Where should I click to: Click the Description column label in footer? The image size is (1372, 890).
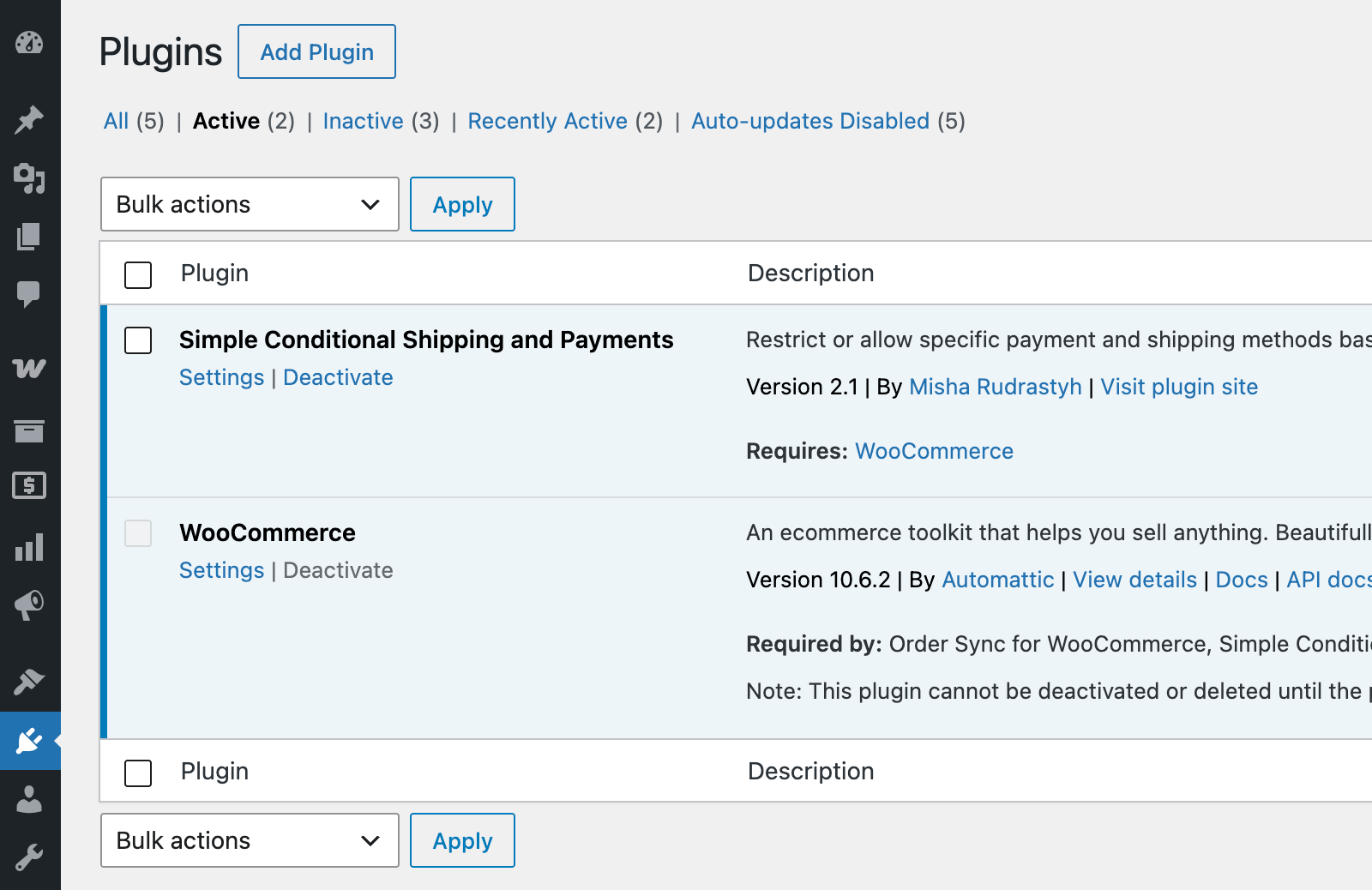point(811,772)
